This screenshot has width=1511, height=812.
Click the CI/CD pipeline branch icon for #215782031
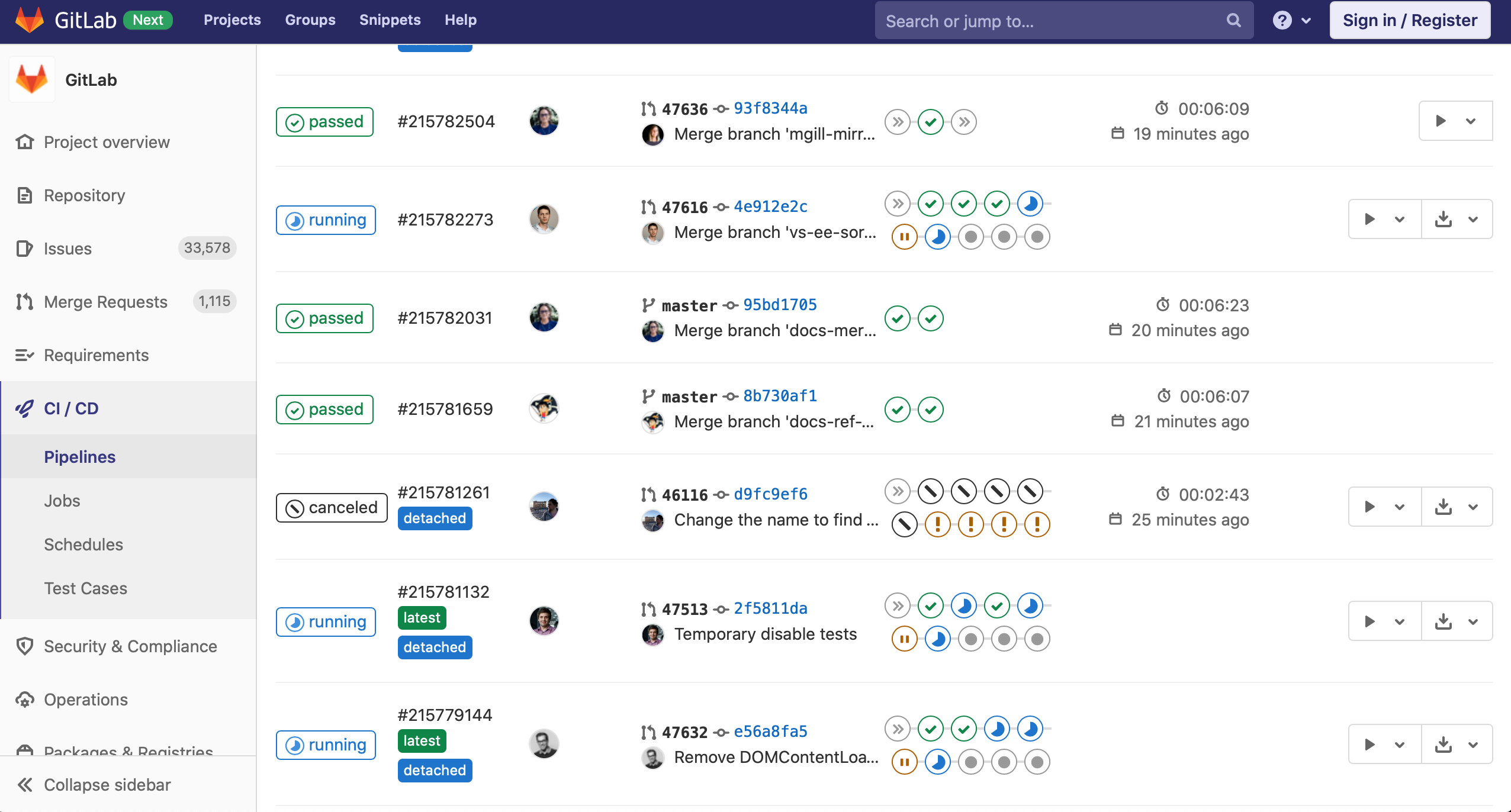coord(646,305)
